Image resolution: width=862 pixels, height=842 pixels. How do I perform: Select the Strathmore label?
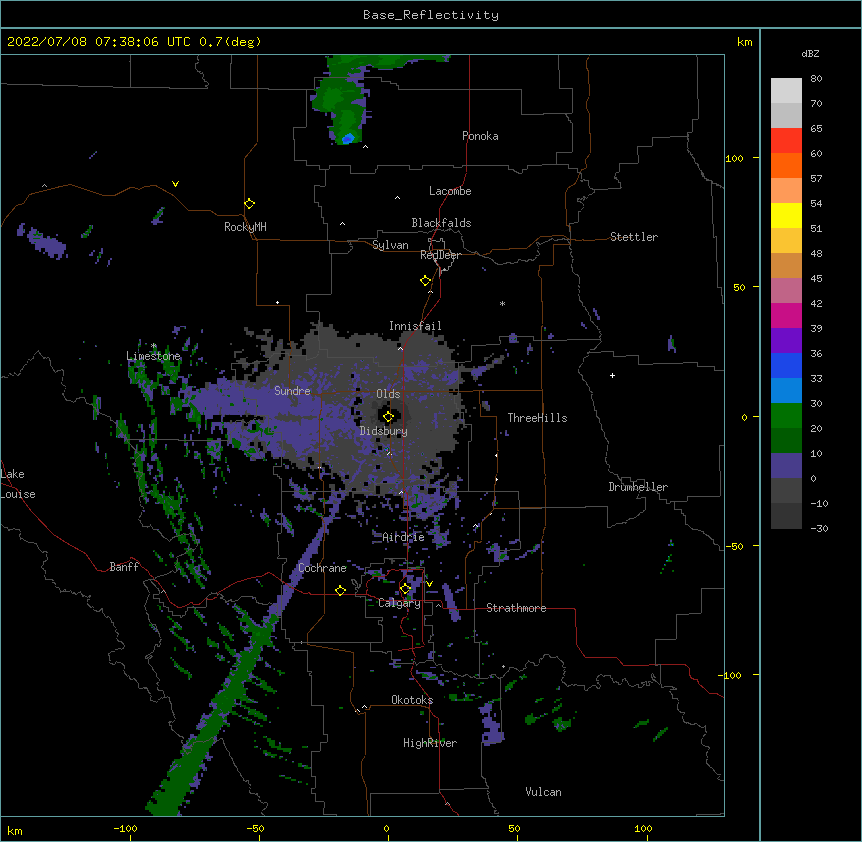click(x=516, y=608)
